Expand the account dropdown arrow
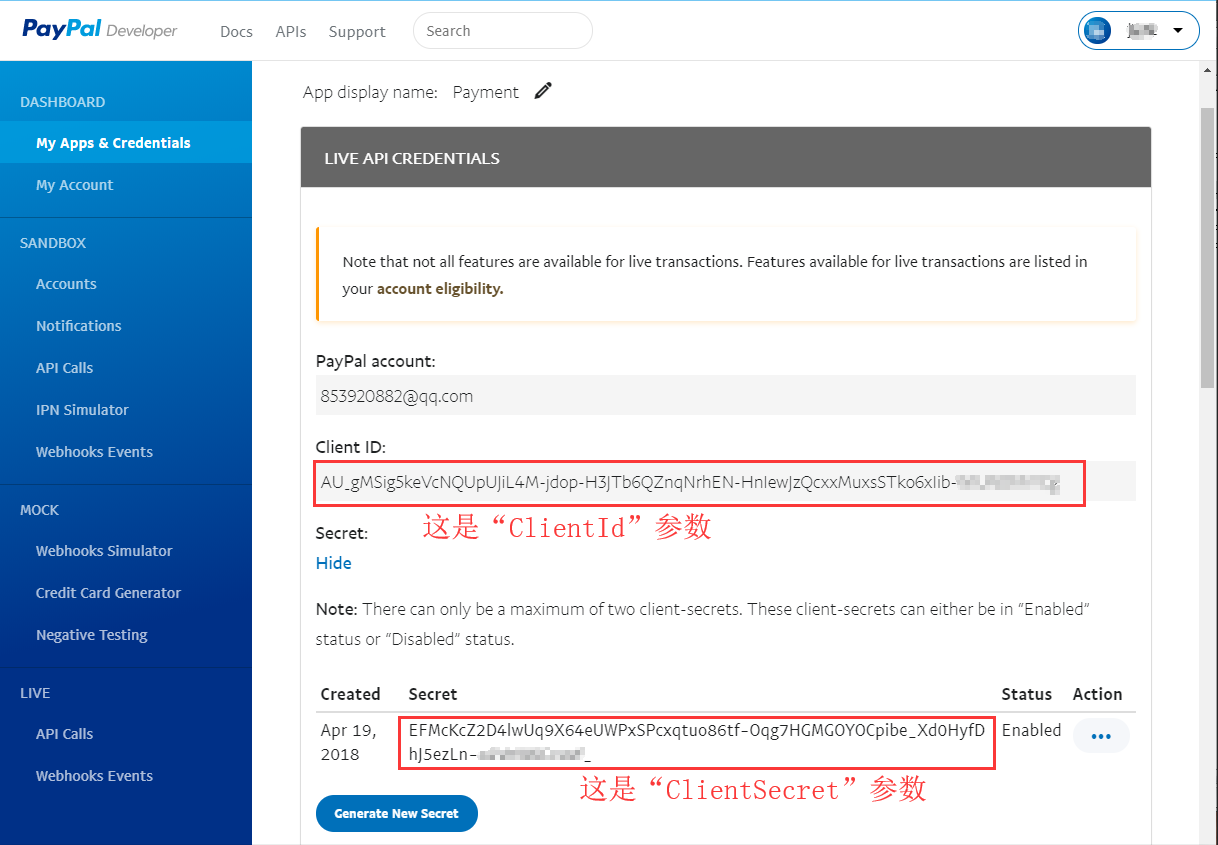 [x=1178, y=30]
